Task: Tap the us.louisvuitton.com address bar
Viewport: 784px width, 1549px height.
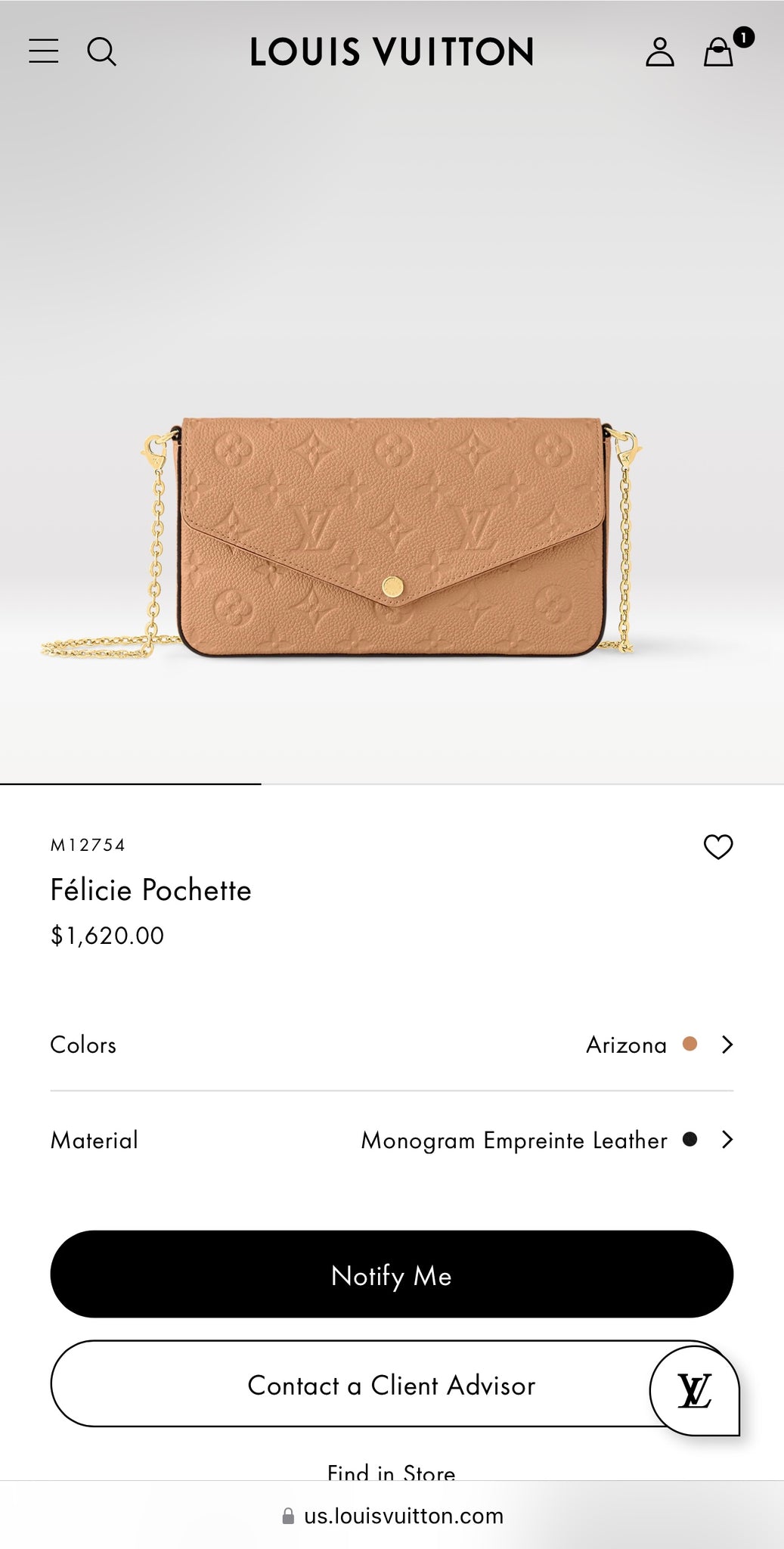Action: coord(403,1516)
